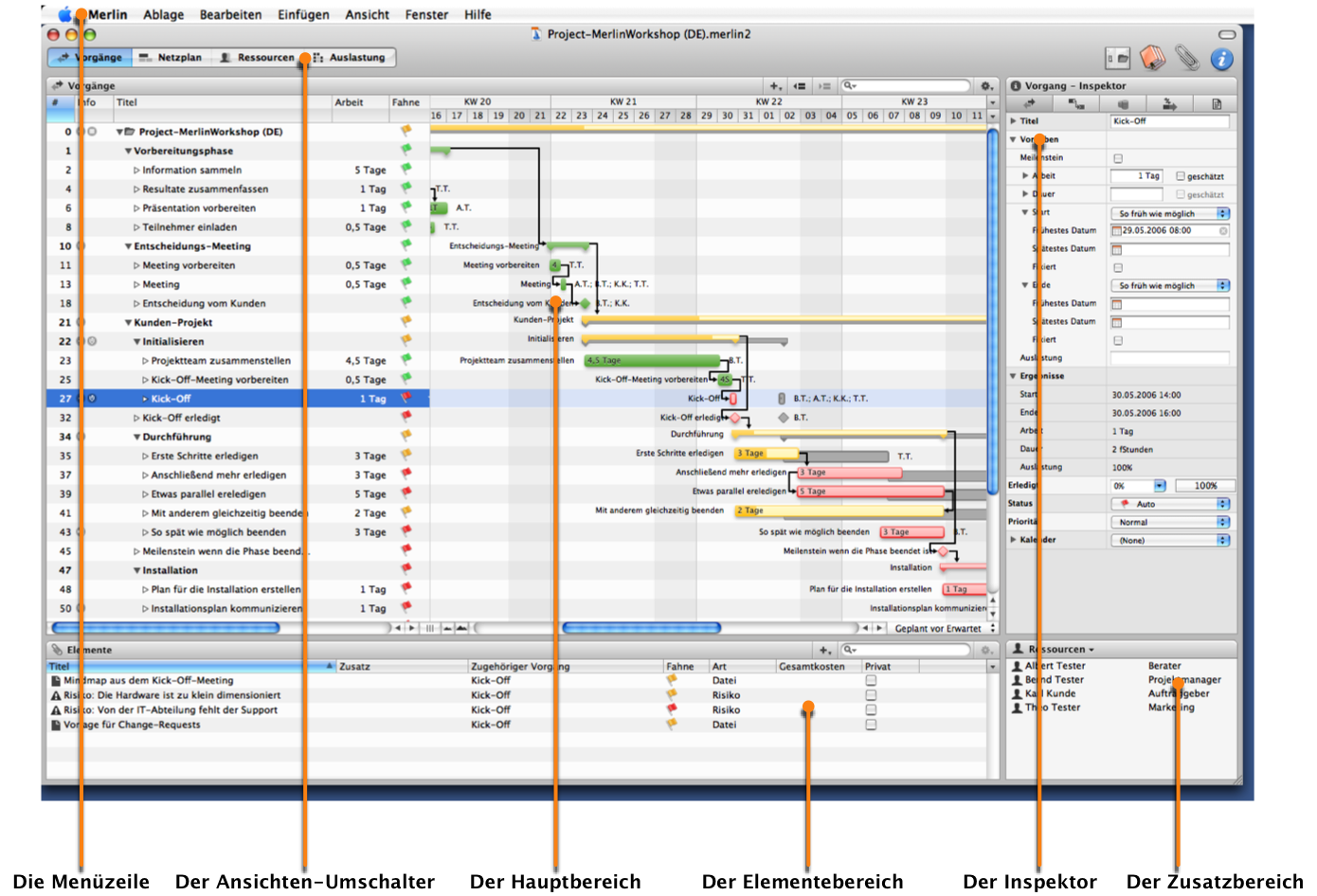Toggle Privat checkbox for Mindmap element

coord(871,680)
